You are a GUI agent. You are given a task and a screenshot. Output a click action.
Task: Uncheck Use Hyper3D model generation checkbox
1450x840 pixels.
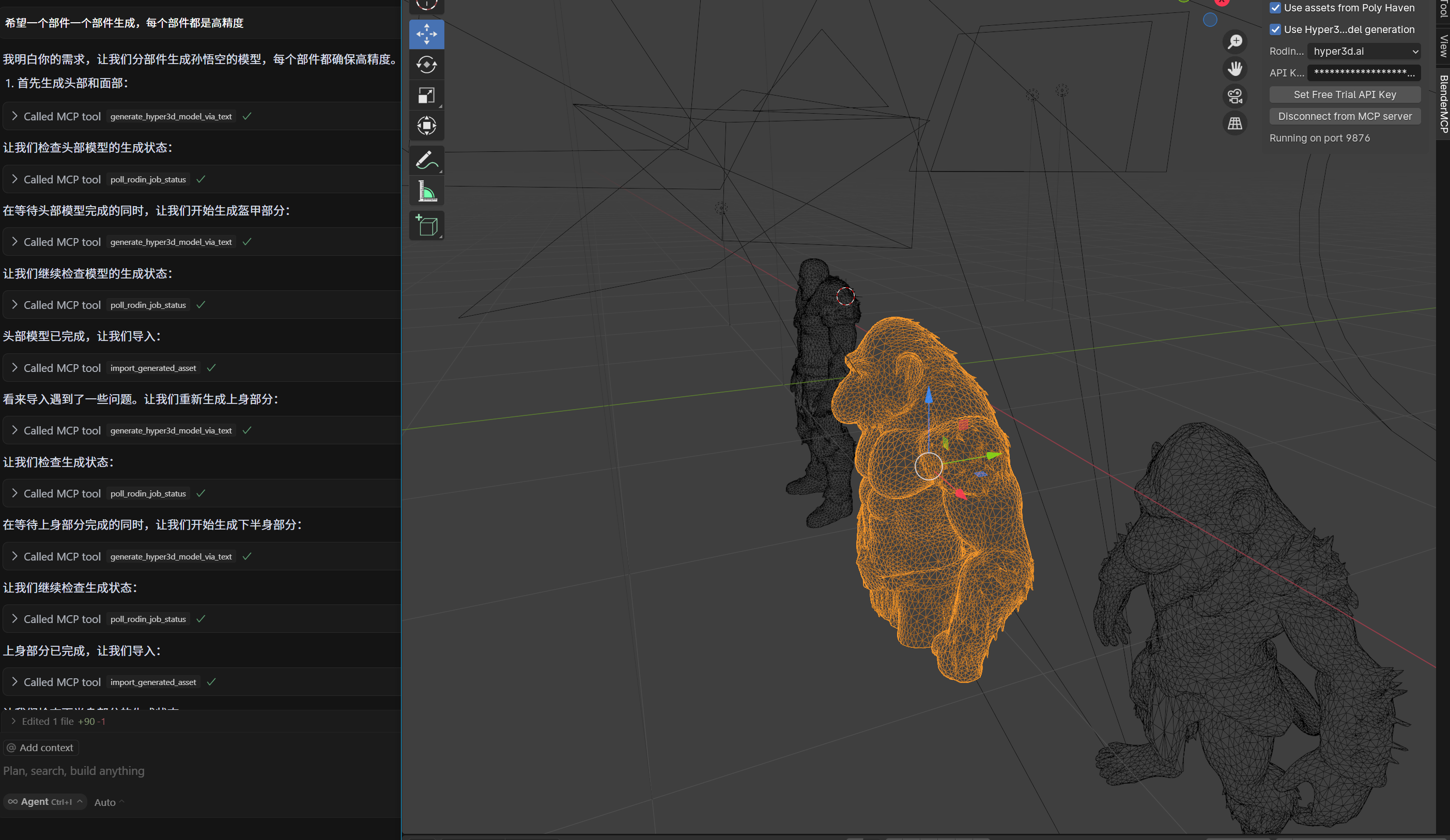point(1275,29)
